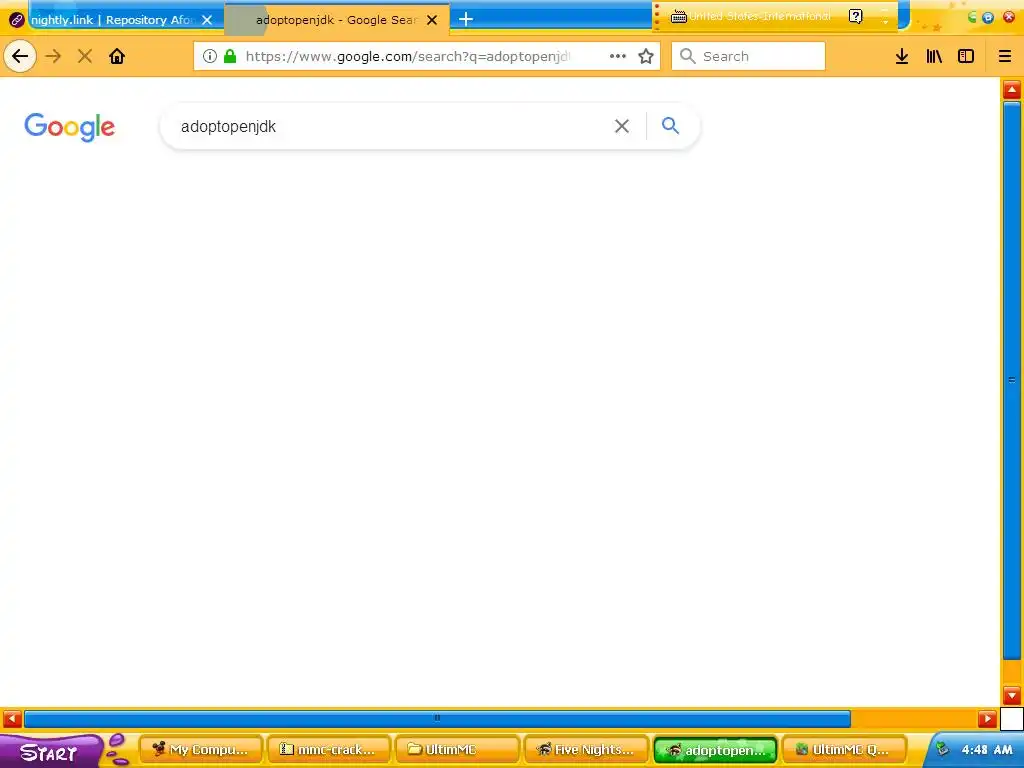1024x768 pixels.
Task: Select the adoptopenjdk Google Search tab
Action: point(336,20)
